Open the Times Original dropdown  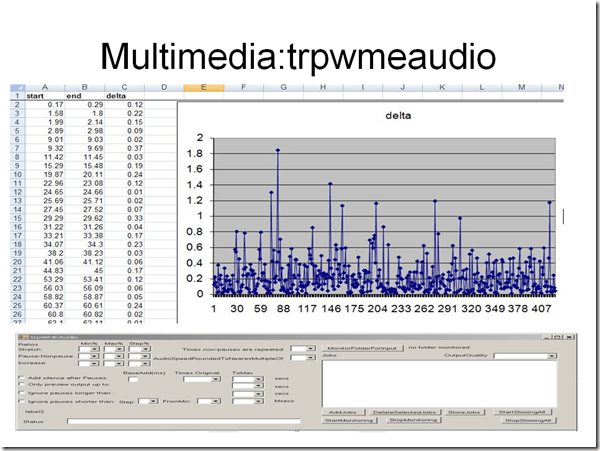click(x=216, y=379)
